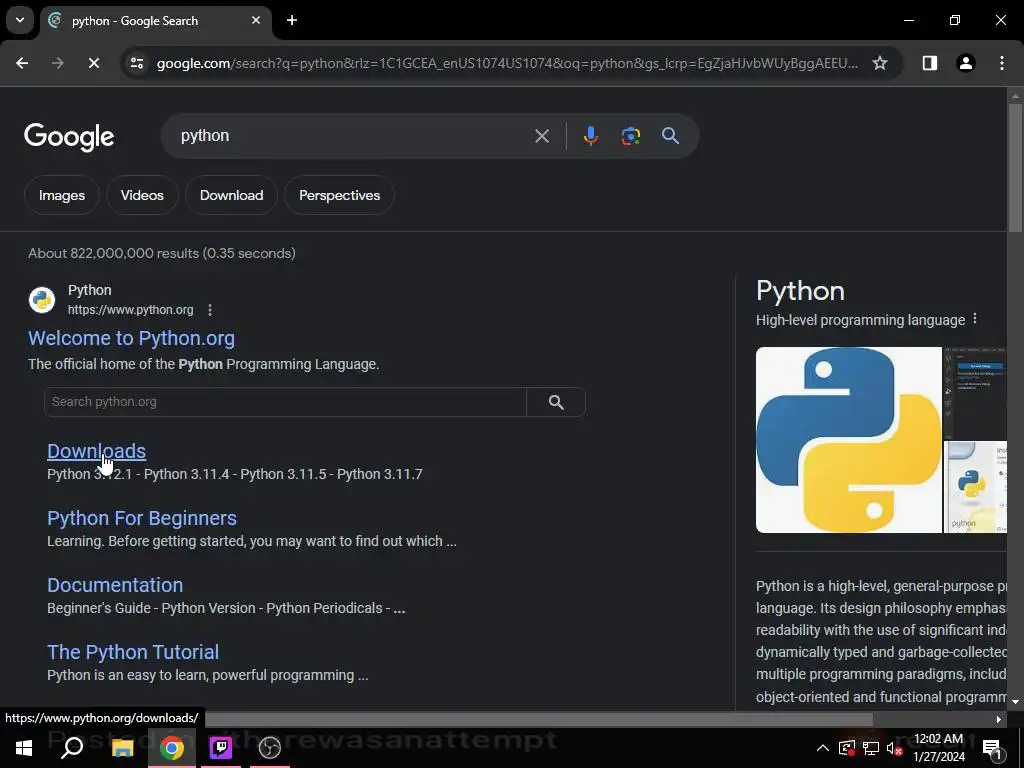This screenshot has width=1024, height=768.
Task: Bookmark this page with star icon
Action: click(880, 63)
